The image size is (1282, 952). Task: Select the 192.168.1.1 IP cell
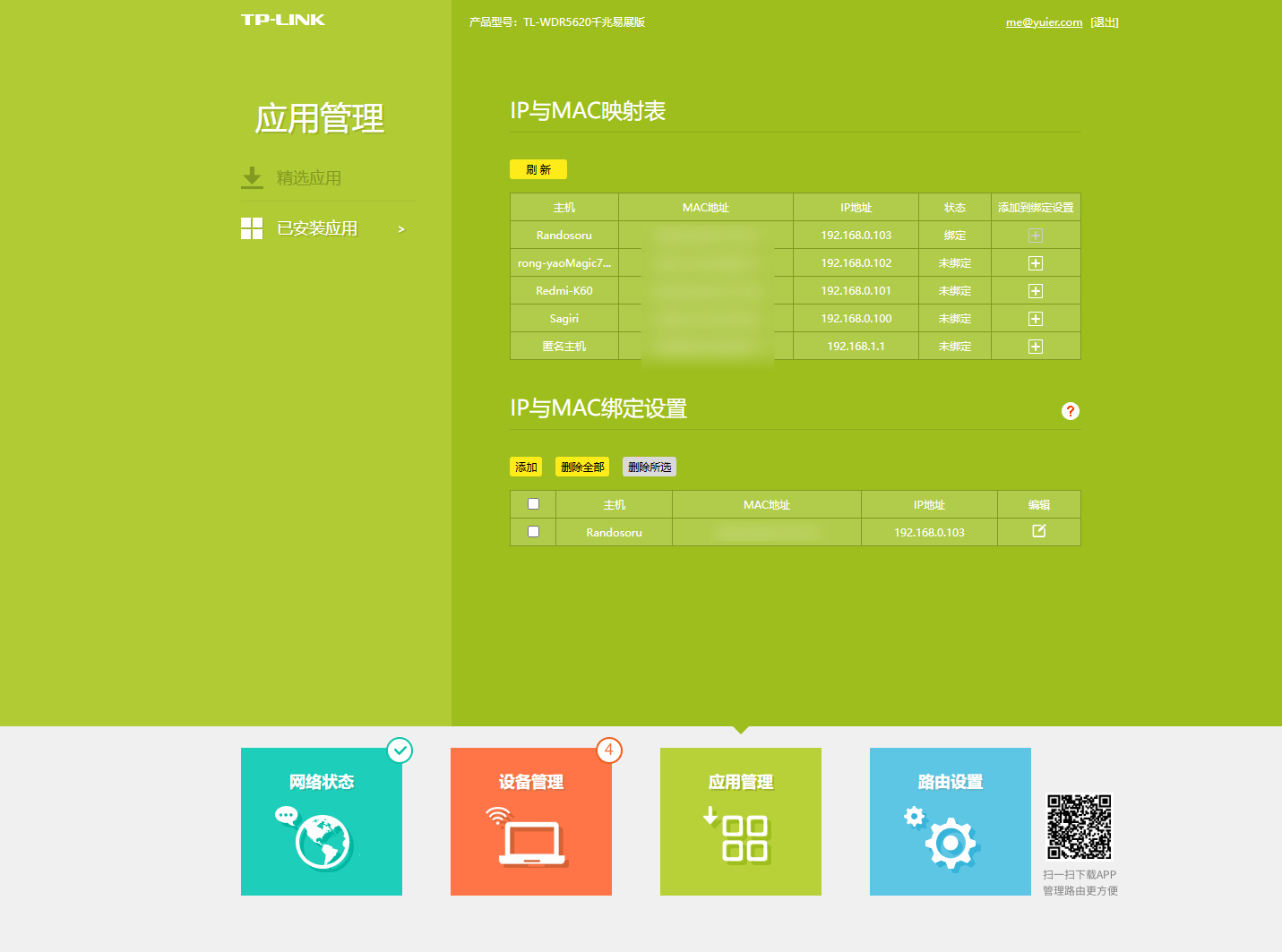856,347
